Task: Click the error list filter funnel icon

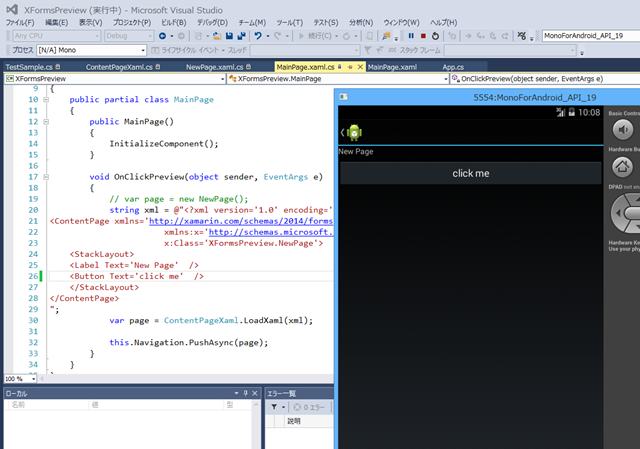Action: tap(274, 407)
